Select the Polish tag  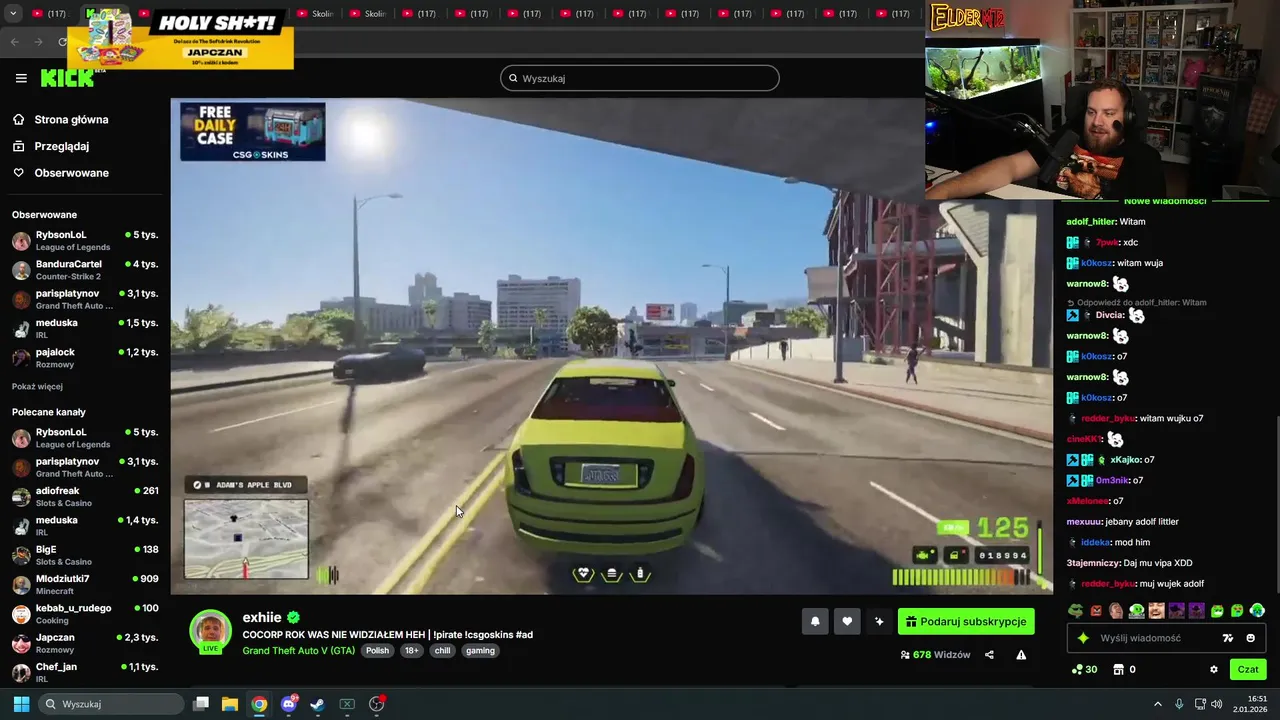tap(377, 650)
